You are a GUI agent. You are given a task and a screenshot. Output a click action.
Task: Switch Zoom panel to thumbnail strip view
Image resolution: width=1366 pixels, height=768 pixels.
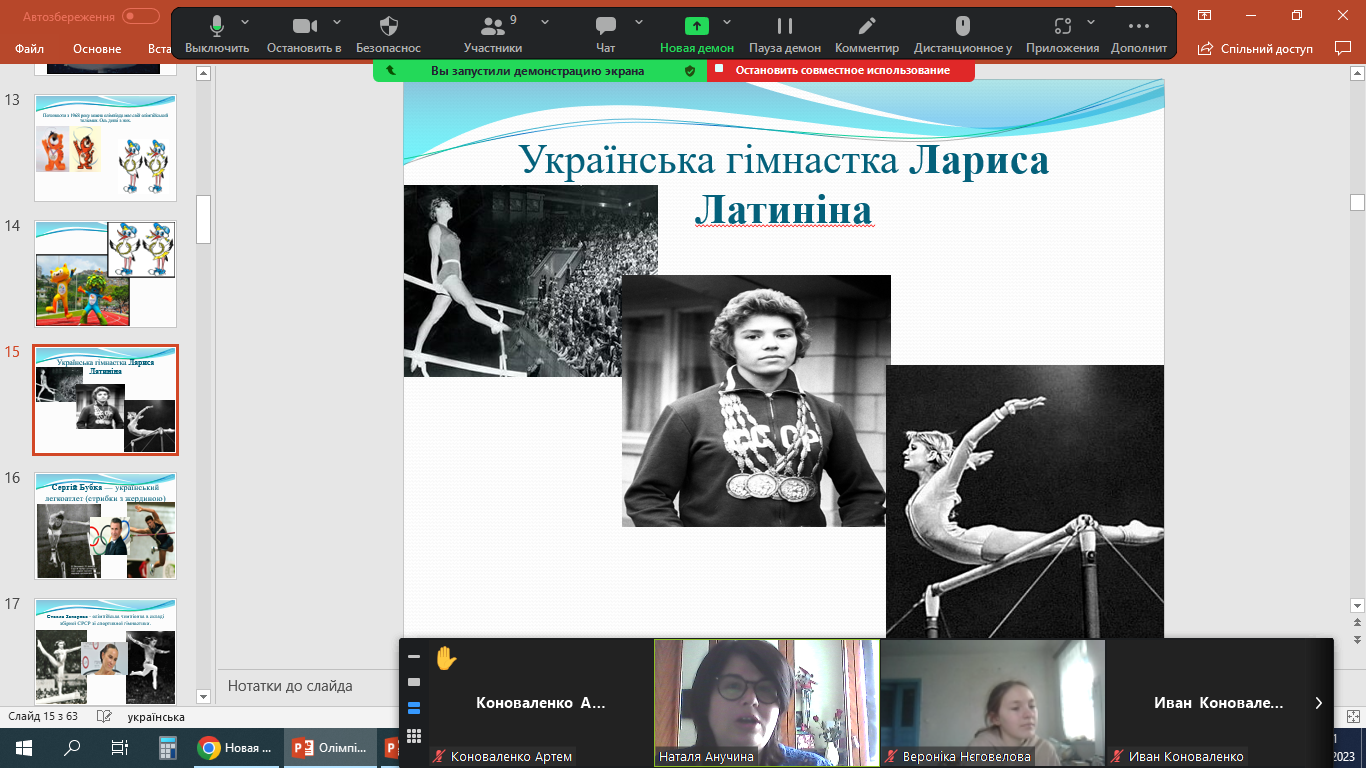coord(414,708)
